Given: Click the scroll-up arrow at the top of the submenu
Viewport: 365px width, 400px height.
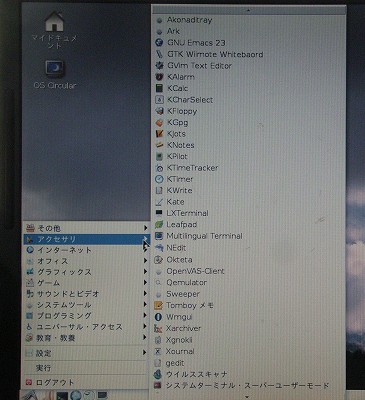Looking at the screenshot, I should point(248,10).
